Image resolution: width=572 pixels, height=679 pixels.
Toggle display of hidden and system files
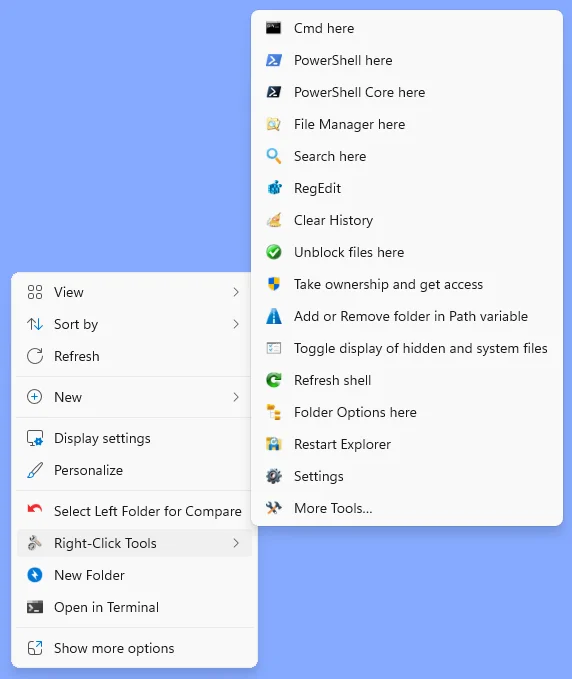coord(407,348)
